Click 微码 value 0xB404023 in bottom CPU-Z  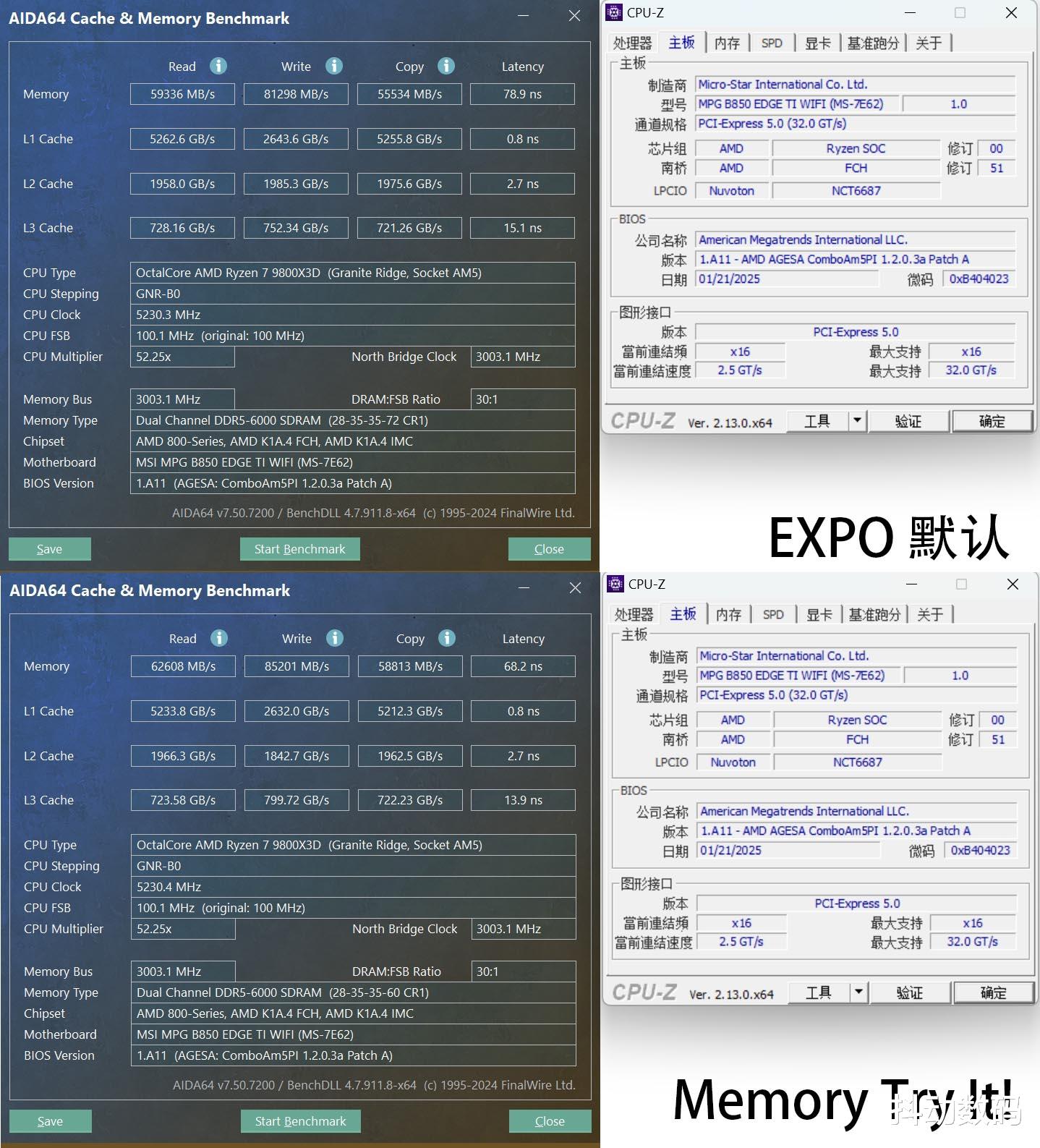point(981,851)
